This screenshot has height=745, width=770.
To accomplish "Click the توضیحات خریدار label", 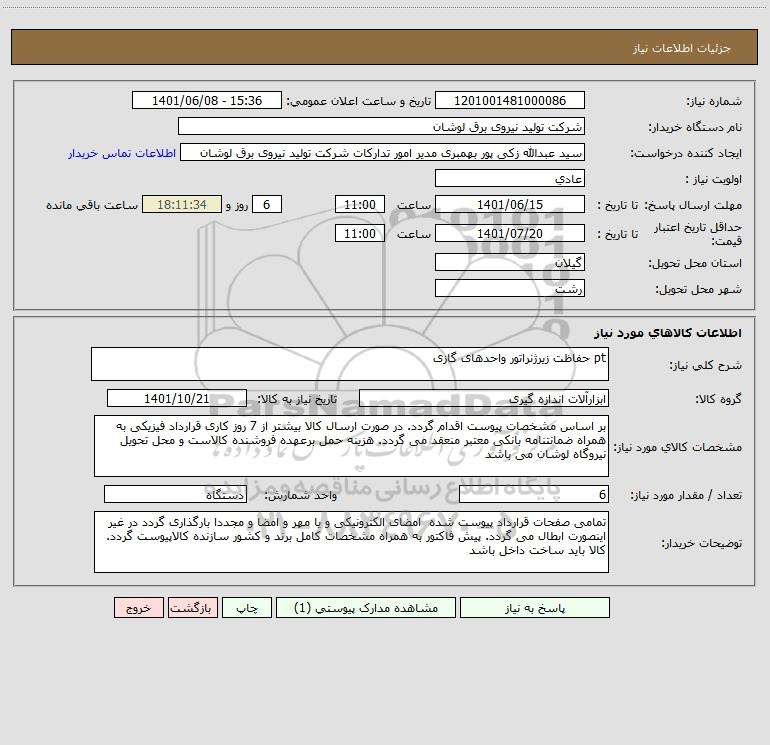I will tap(701, 543).
